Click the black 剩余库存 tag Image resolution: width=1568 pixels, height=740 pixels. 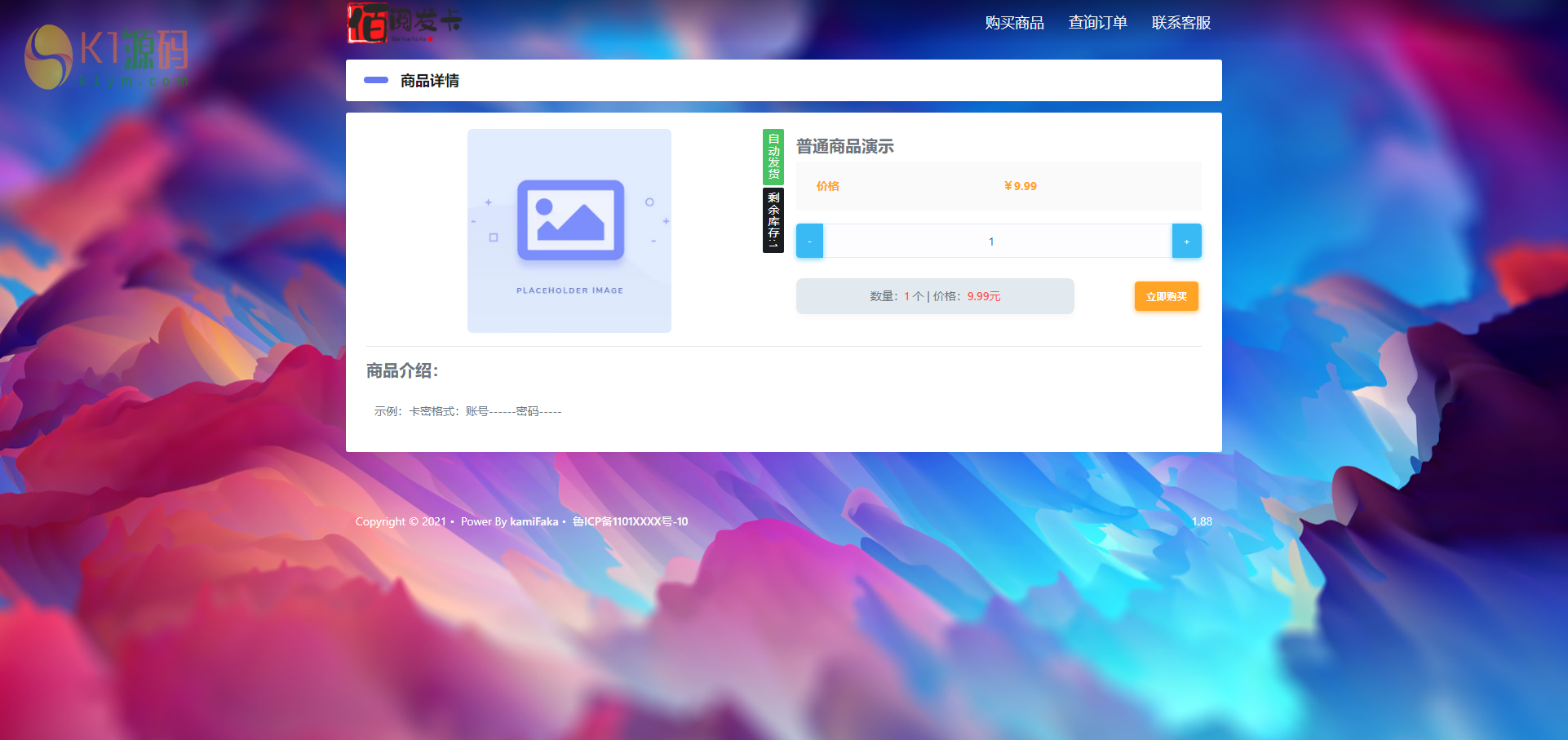[x=773, y=220]
